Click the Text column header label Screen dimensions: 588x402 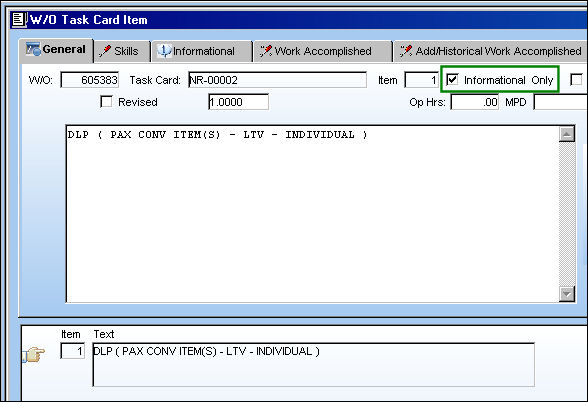[x=104, y=334]
